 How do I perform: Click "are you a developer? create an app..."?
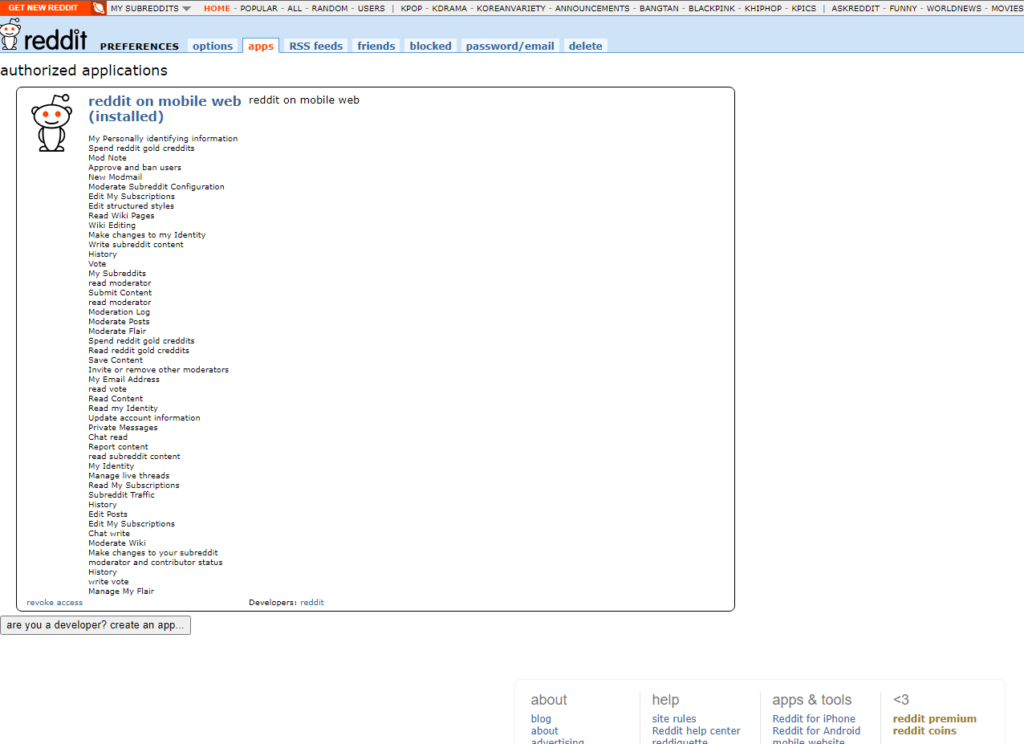coord(95,625)
